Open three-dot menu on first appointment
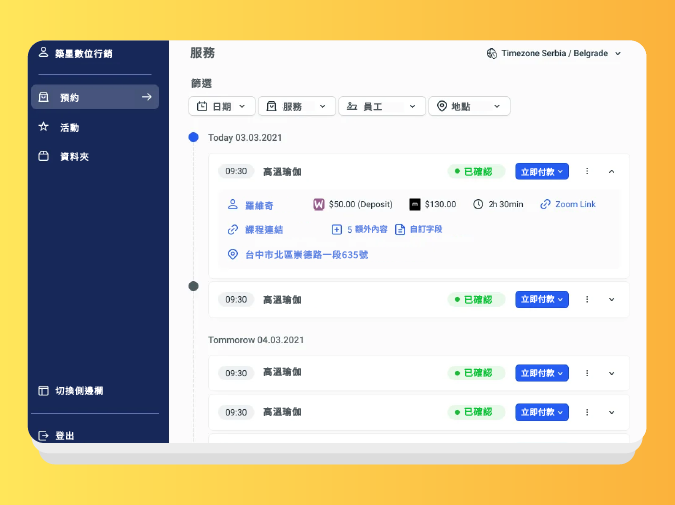This screenshot has height=505, width=675. pyautogui.click(x=587, y=172)
